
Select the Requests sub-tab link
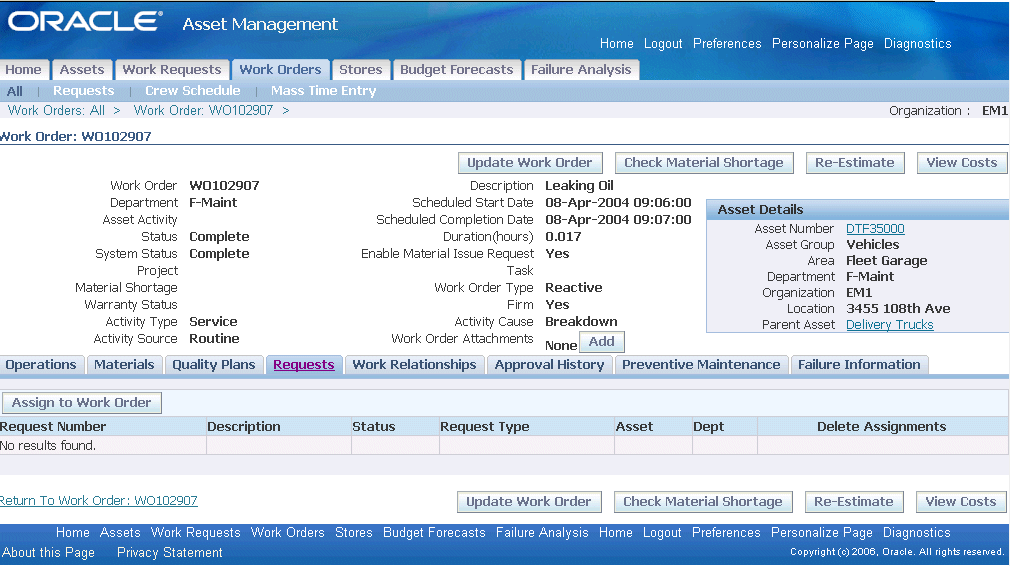(x=304, y=364)
